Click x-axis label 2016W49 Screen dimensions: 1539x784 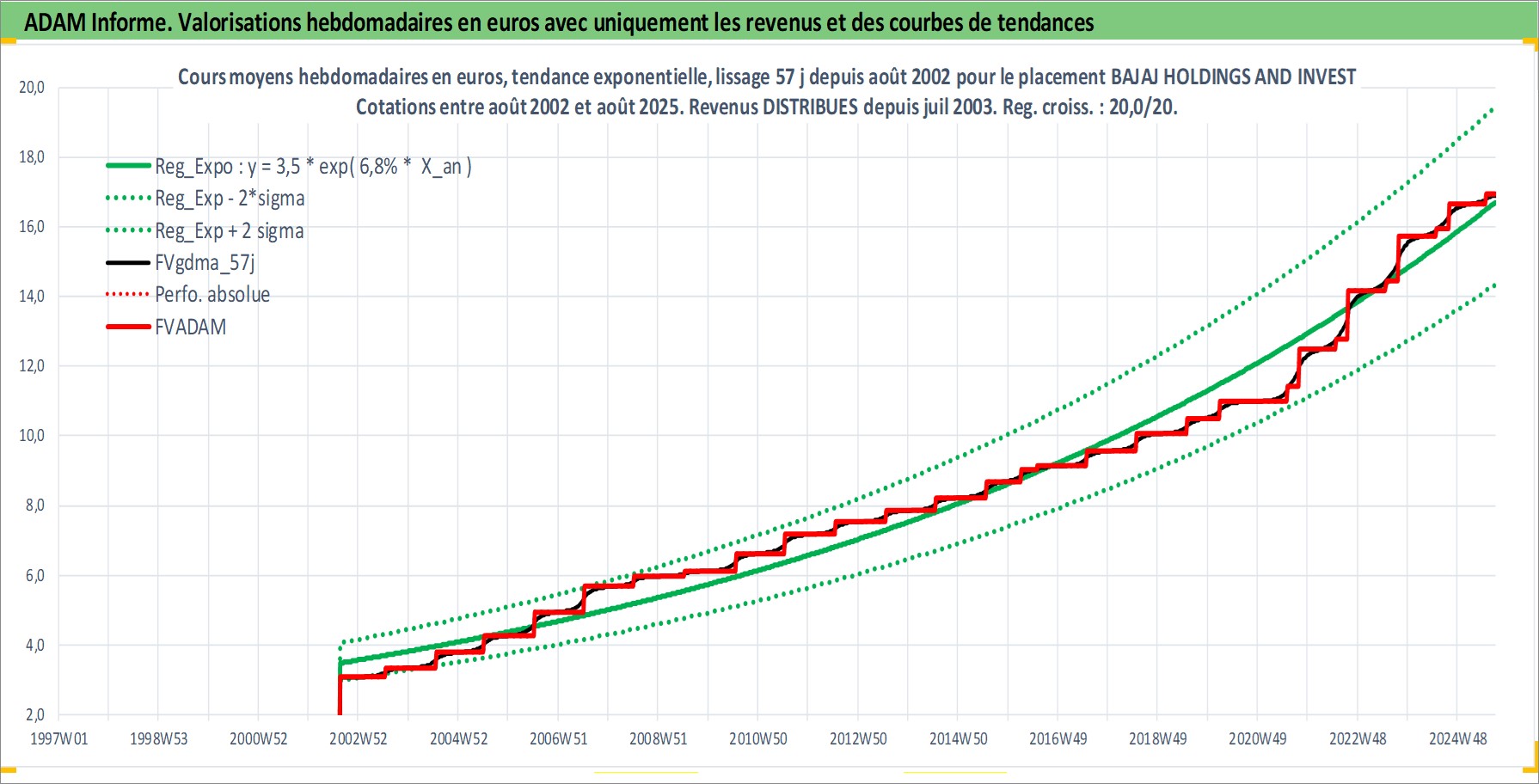(x=1058, y=739)
